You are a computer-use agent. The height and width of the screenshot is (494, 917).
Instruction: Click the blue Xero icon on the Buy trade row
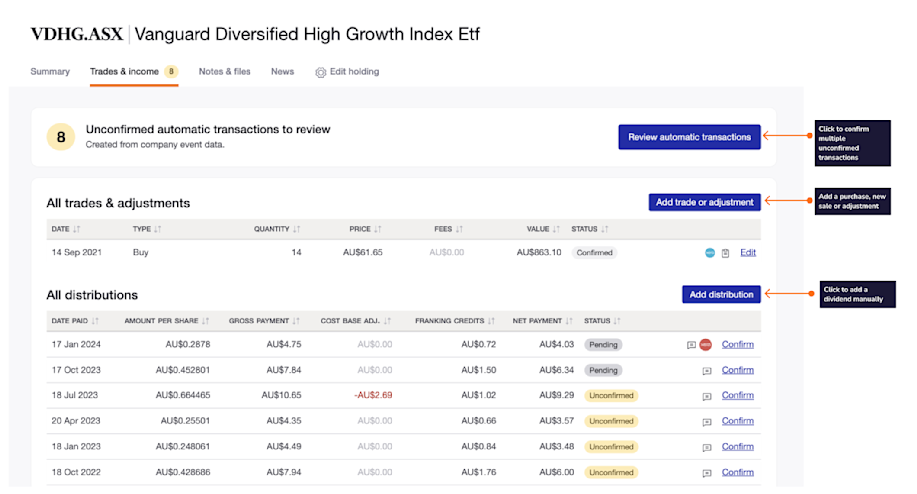point(709,253)
